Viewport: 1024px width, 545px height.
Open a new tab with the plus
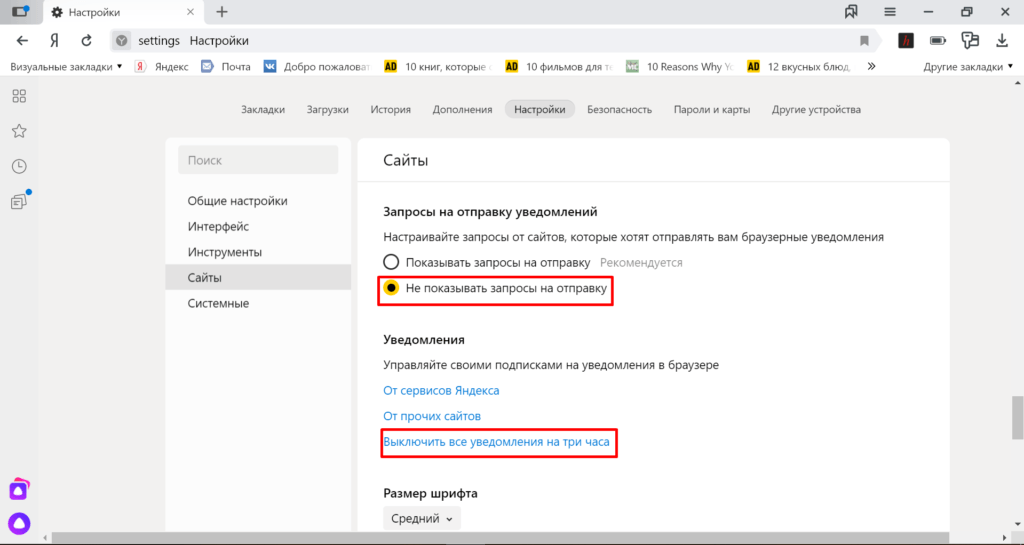(x=222, y=12)
